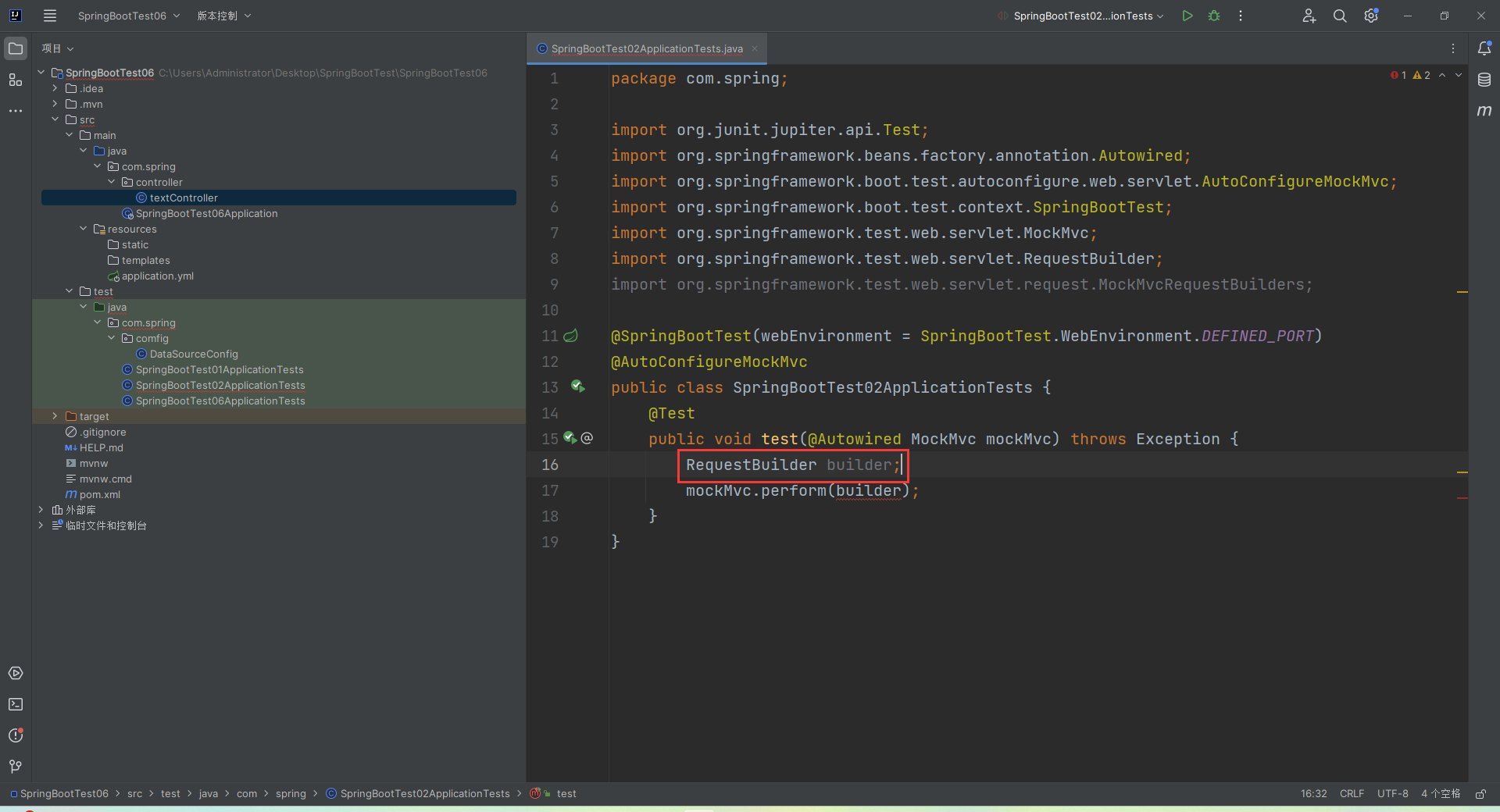Collapse the comfig package under test

click(111, 338)
